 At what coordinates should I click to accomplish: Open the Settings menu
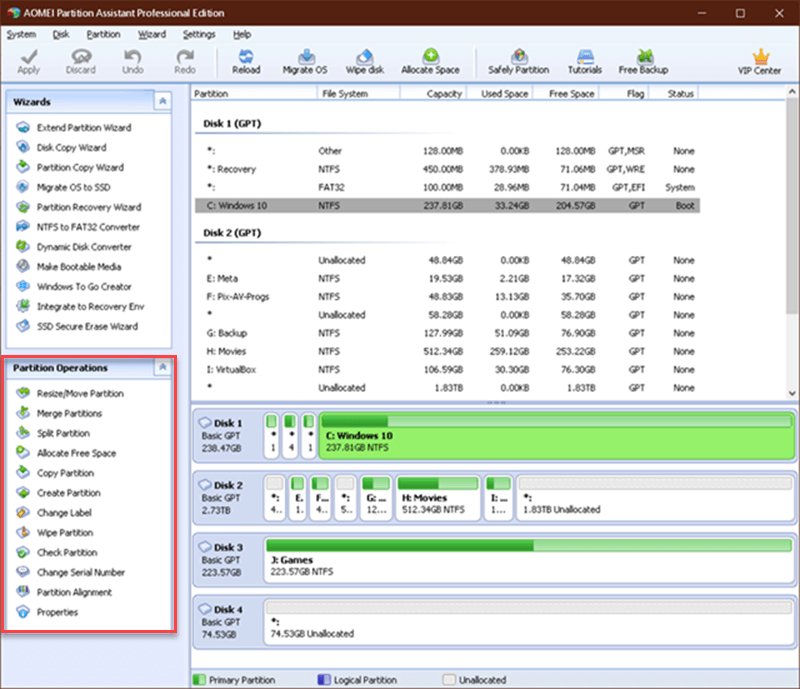pos(199,34)
